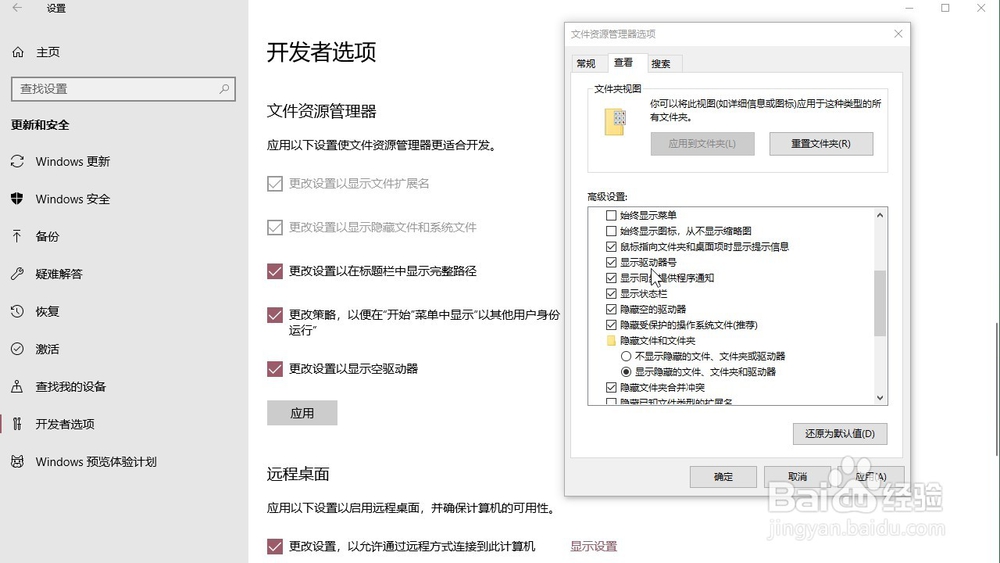Select 显示隐藏的文件、文件夹和驱动器 radio
1000x563 pixels.
[626, 372]
